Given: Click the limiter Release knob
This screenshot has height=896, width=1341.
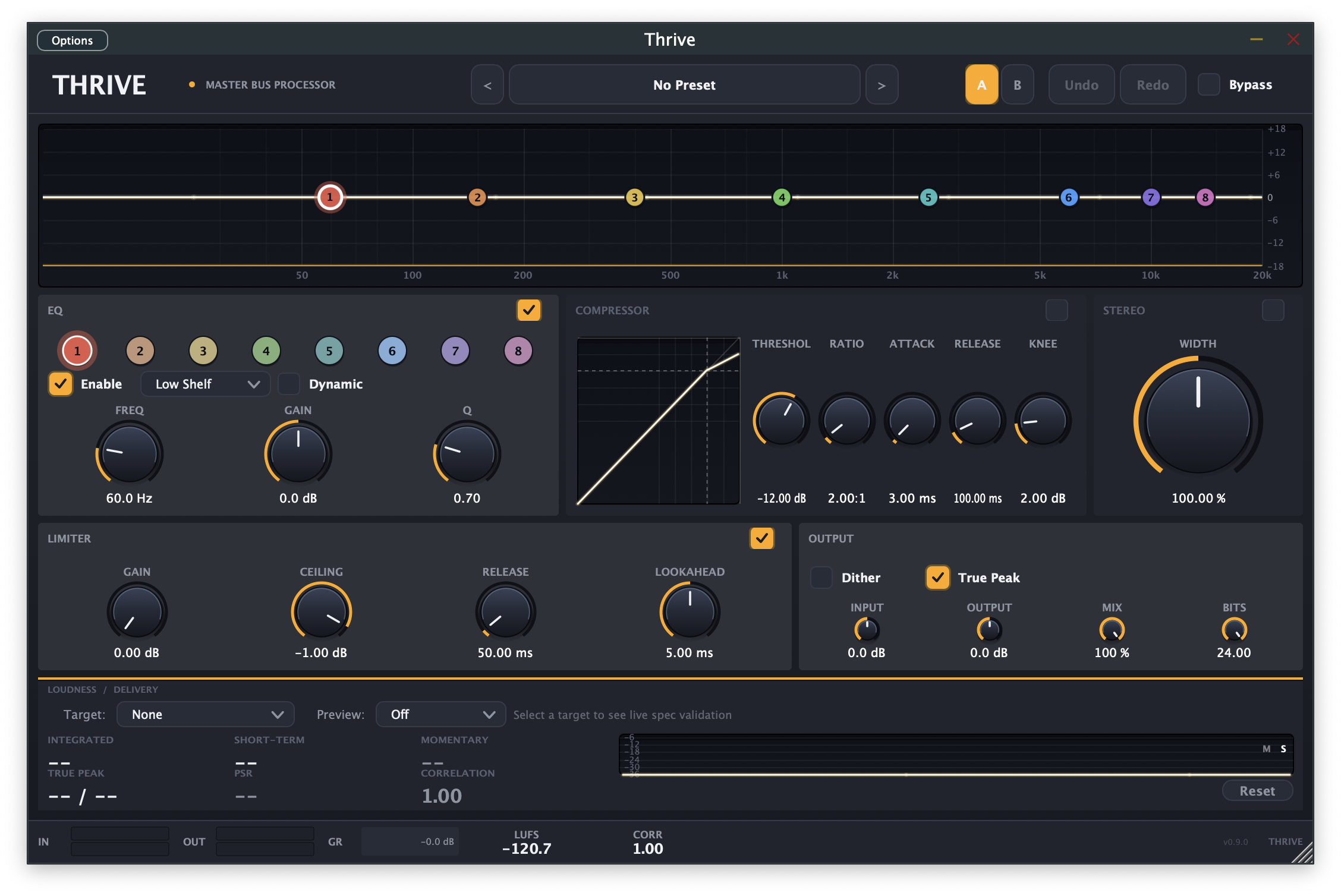Looking at the screenshot, I should coord(506,612).
